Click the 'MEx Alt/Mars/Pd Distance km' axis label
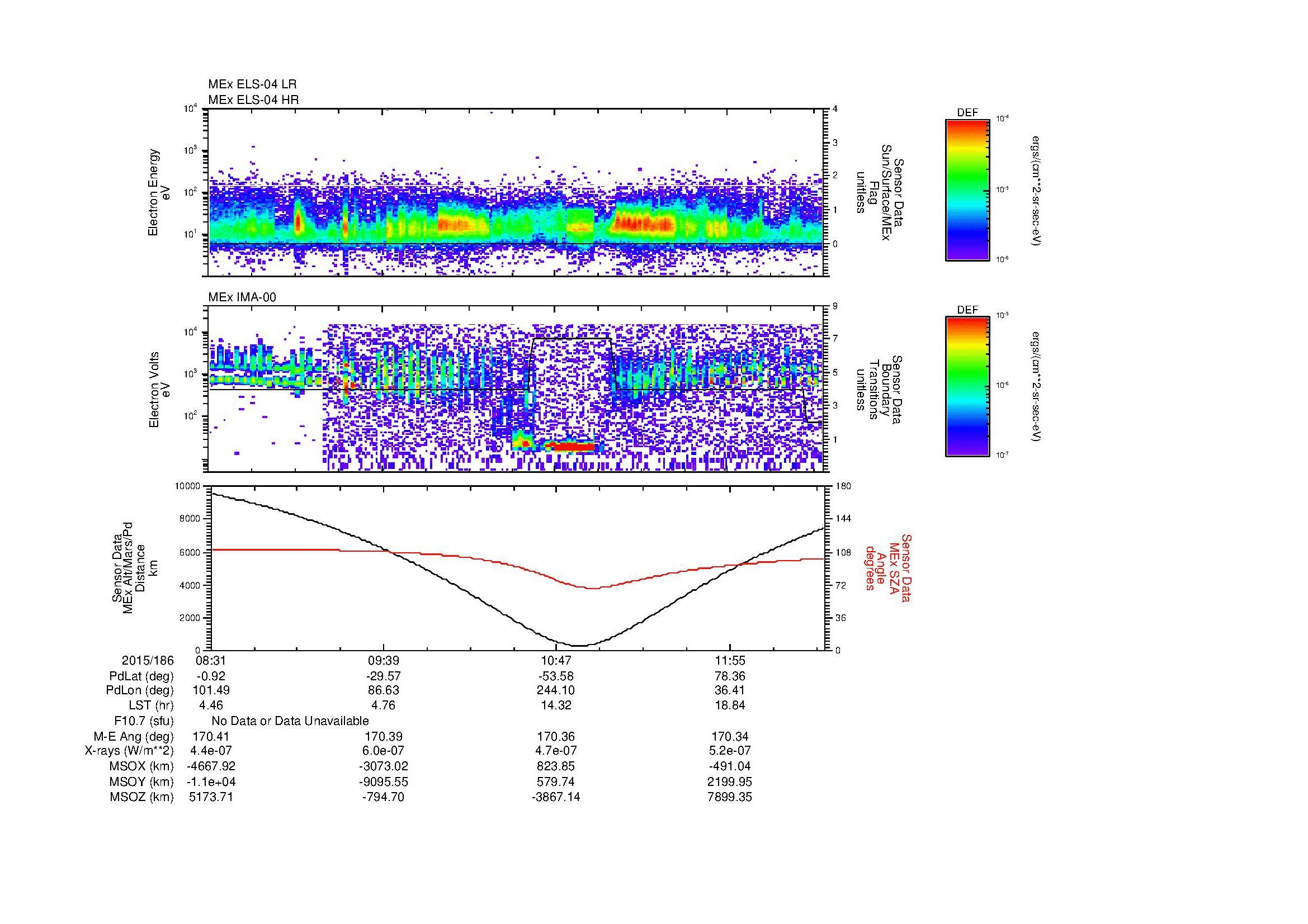Screen dimensions: 1308x924 pyautogui.click(x=134, y=567)
